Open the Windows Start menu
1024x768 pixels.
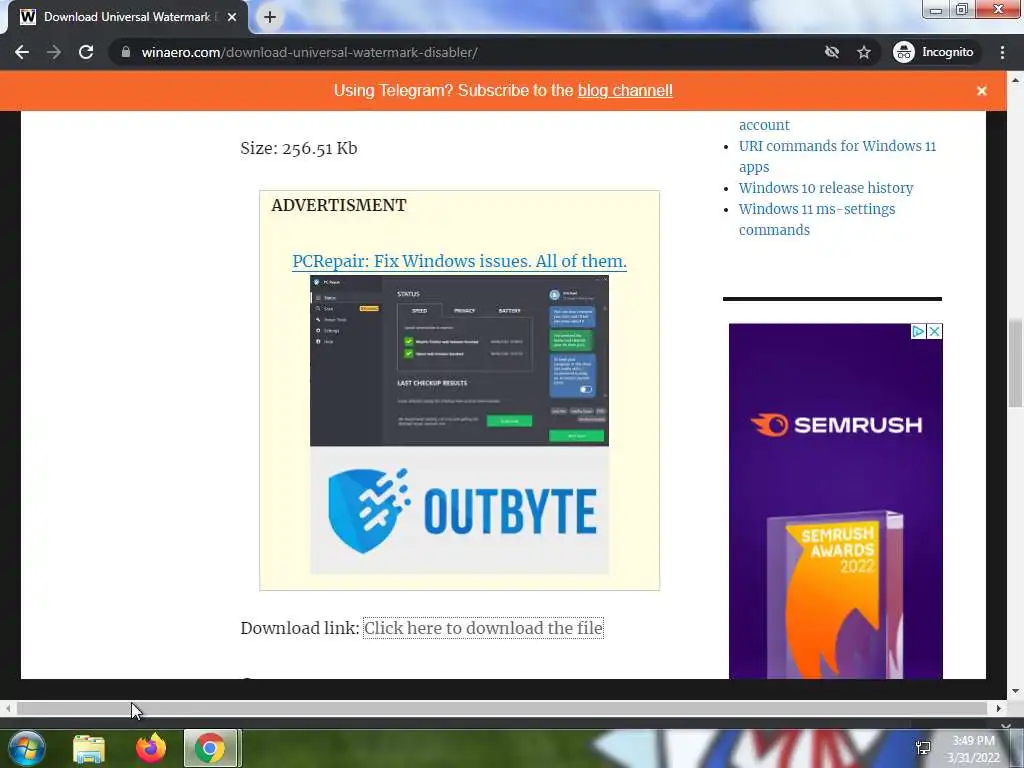[x=26, y=748]
